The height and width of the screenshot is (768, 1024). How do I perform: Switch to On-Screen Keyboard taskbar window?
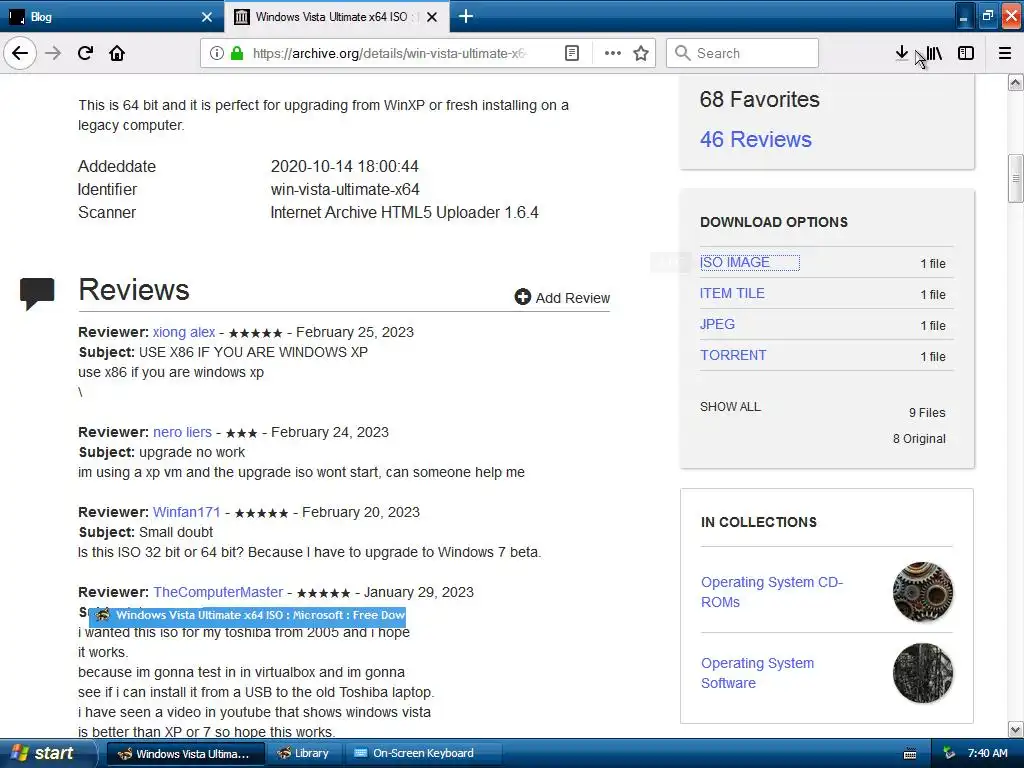423,754
